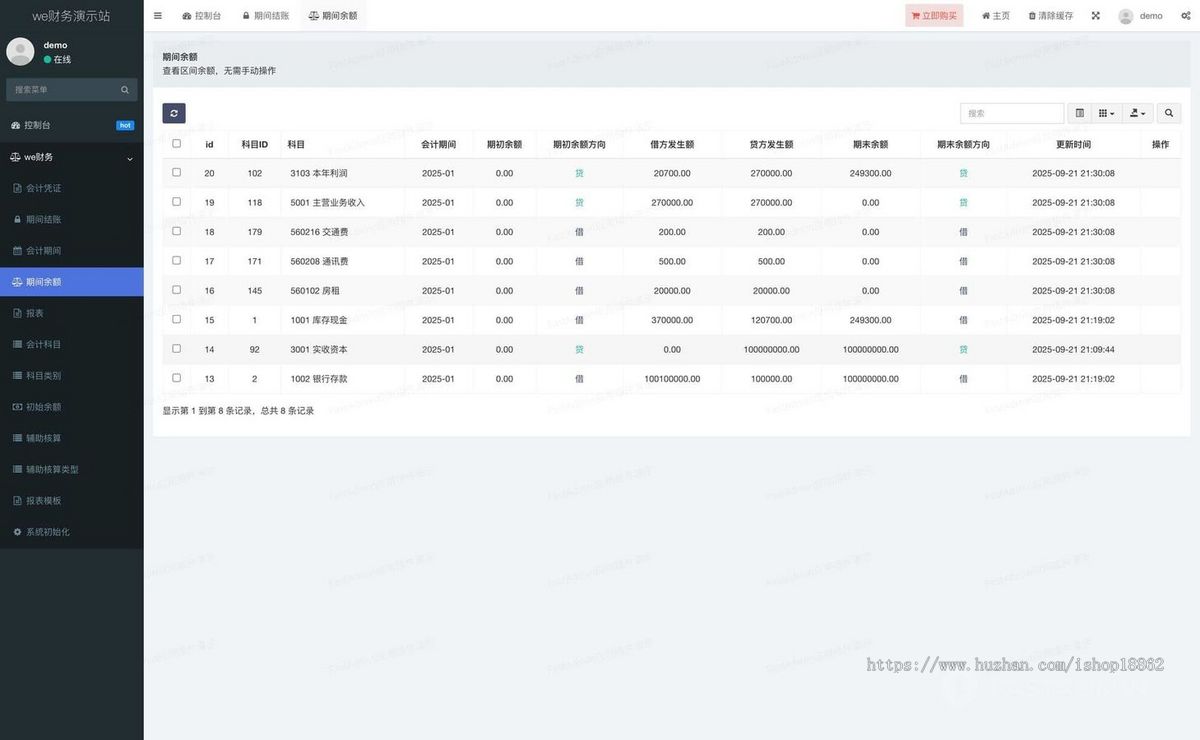Switch to the 期间结账 tab
Screen dimensions: 1200x740
coord(266,16)
